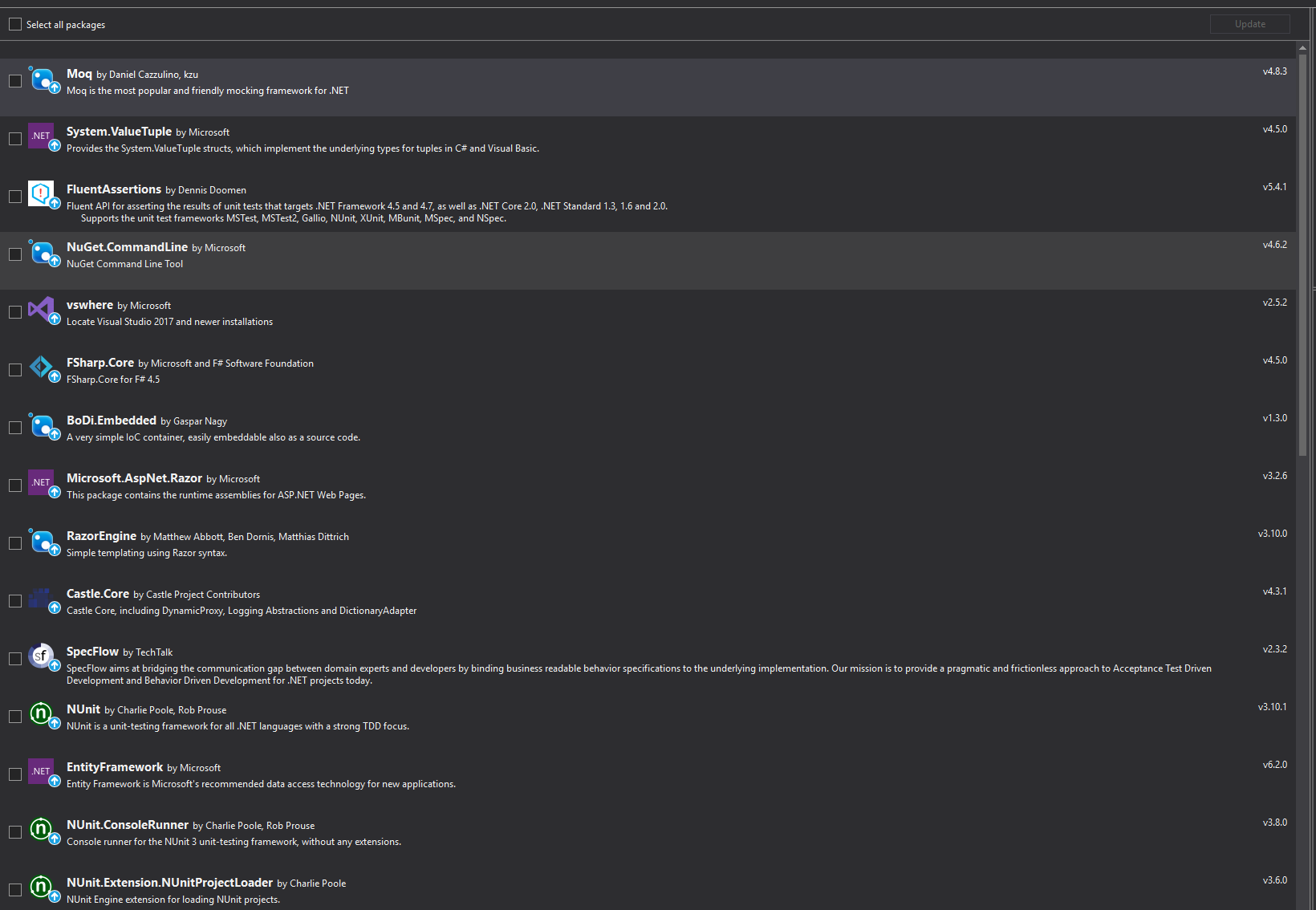Check the Moq package checkbox
Screen dimensions: 1316x910
pyautogui.click(x=15, y=81)
